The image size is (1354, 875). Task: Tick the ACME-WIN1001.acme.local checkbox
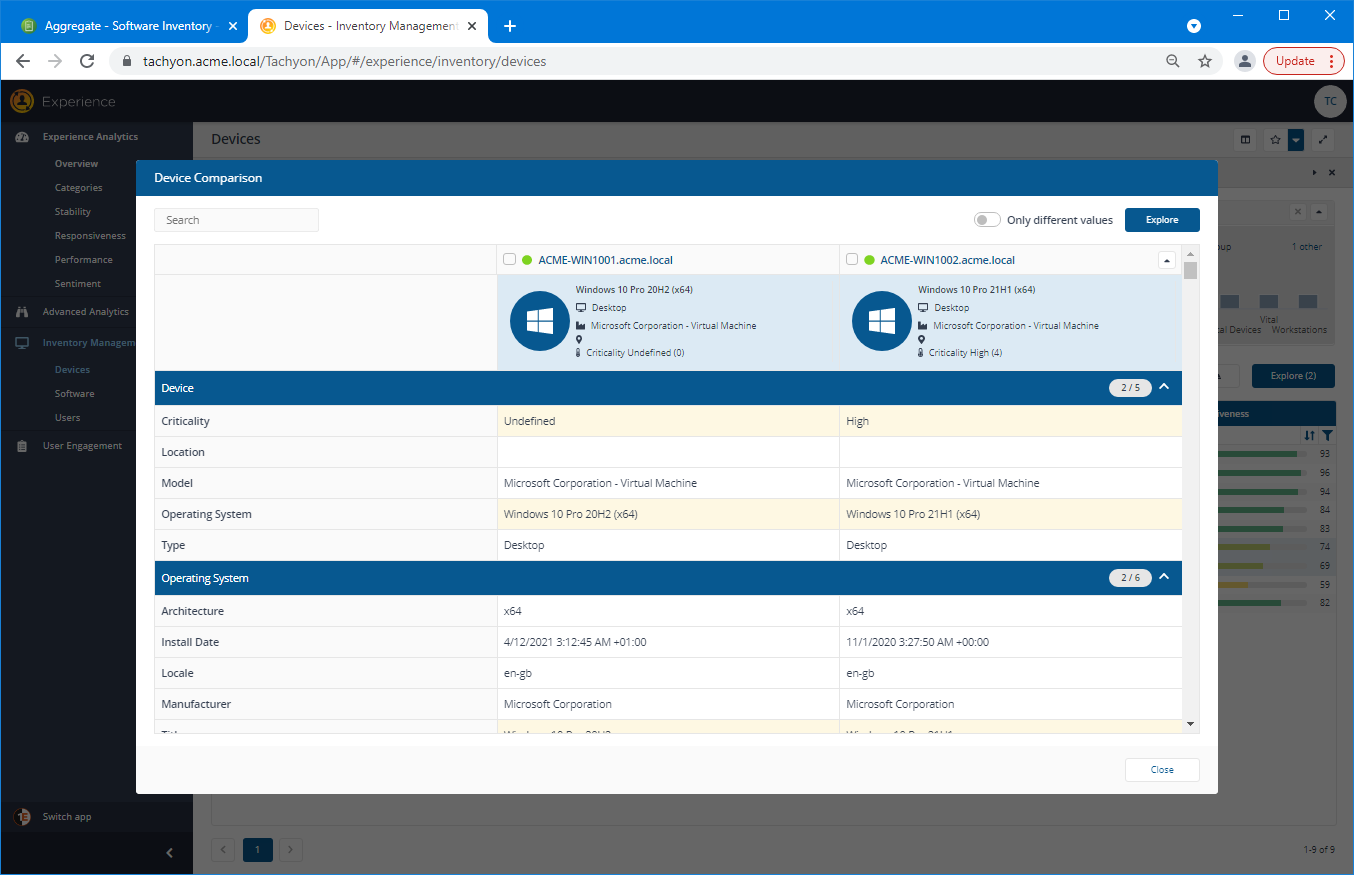click(510, 260)
